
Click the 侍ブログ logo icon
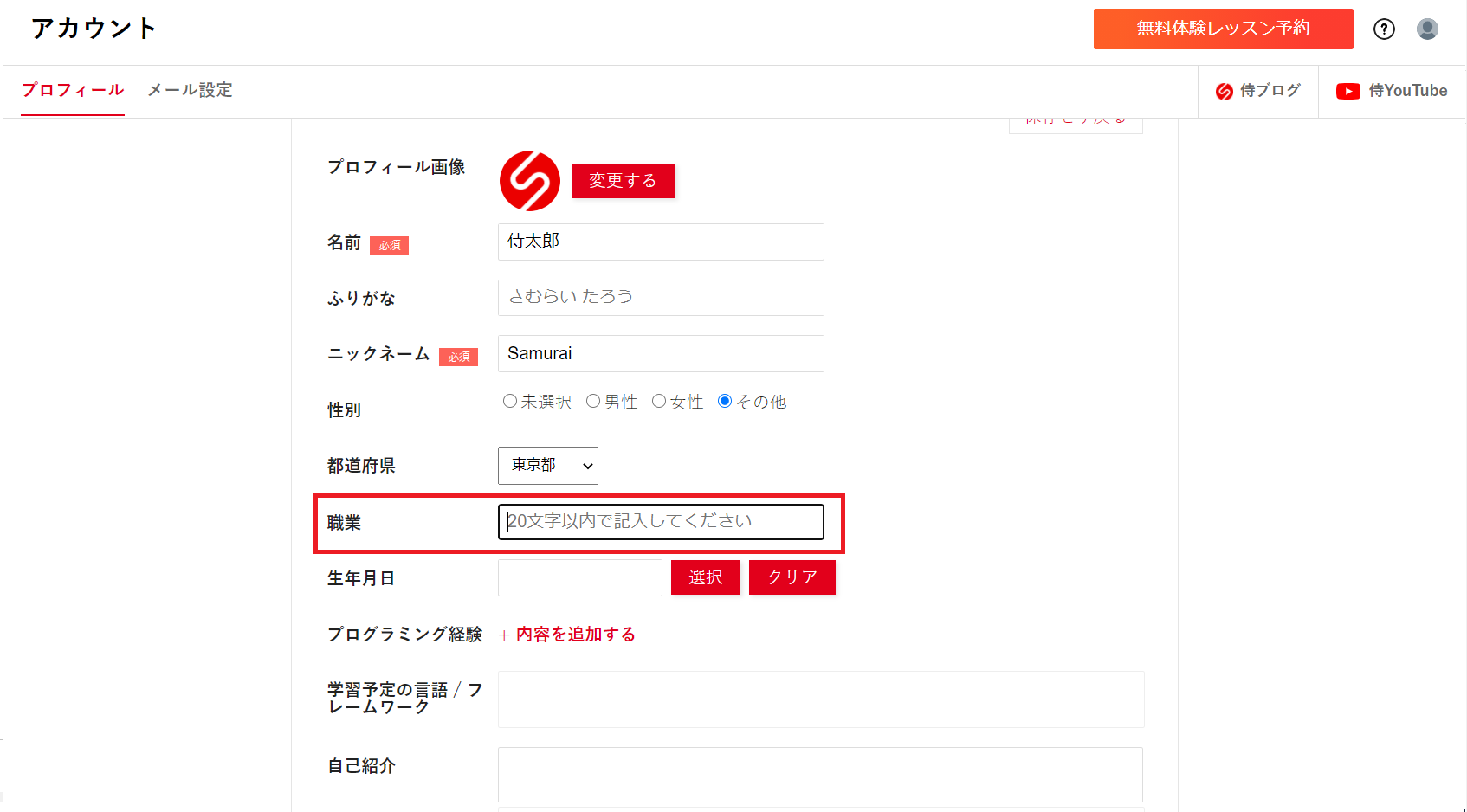click(1224, 92)
